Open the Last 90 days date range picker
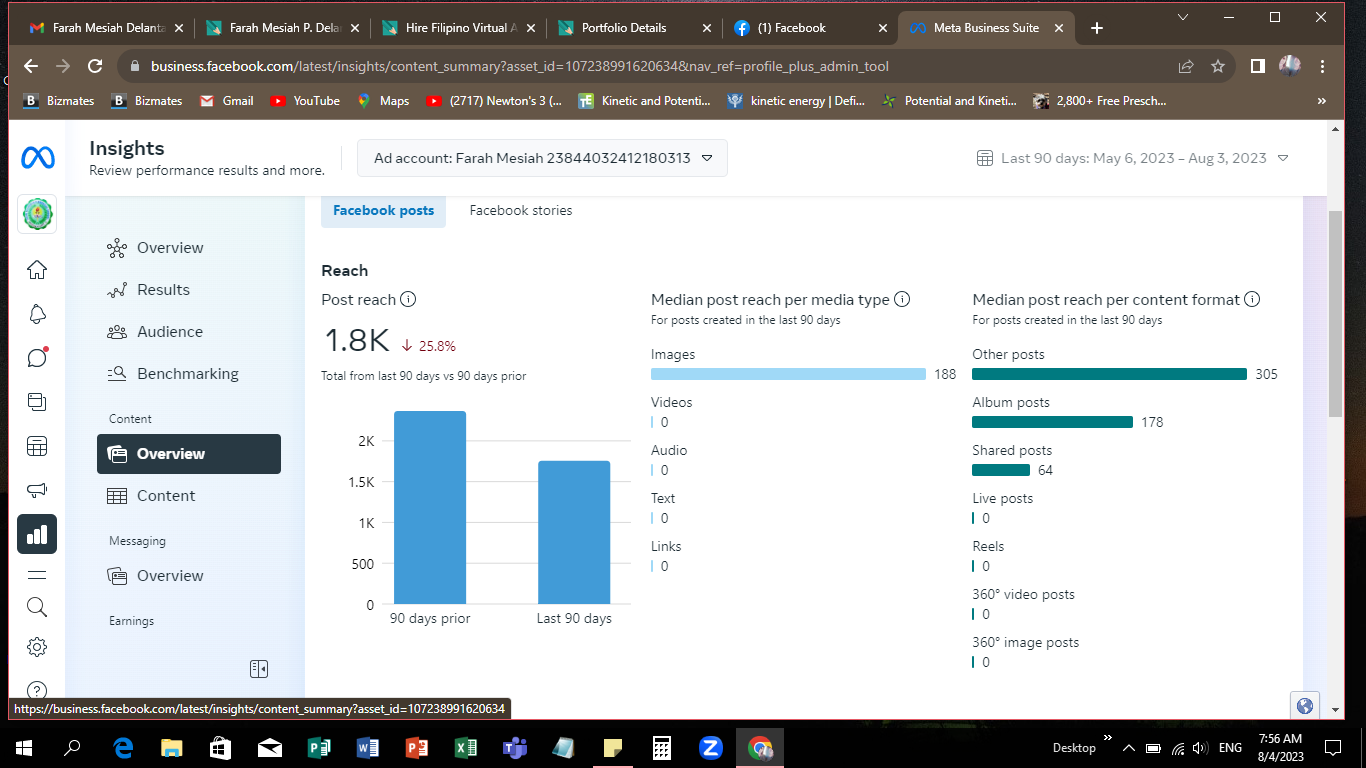The width and height of the screenshot is (1366, 768). 1131,158
